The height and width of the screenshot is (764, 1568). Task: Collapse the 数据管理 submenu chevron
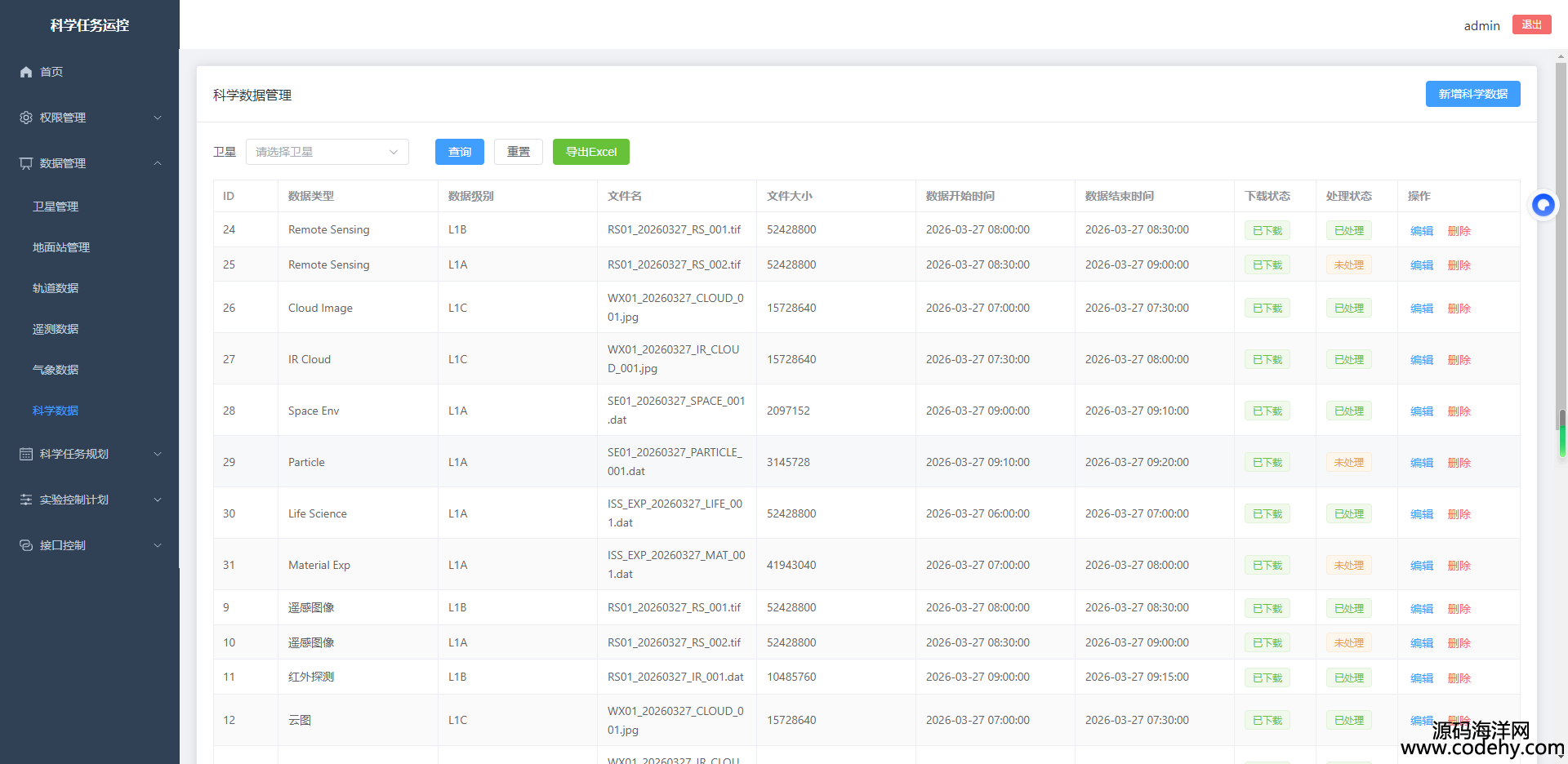click(158, 163)
